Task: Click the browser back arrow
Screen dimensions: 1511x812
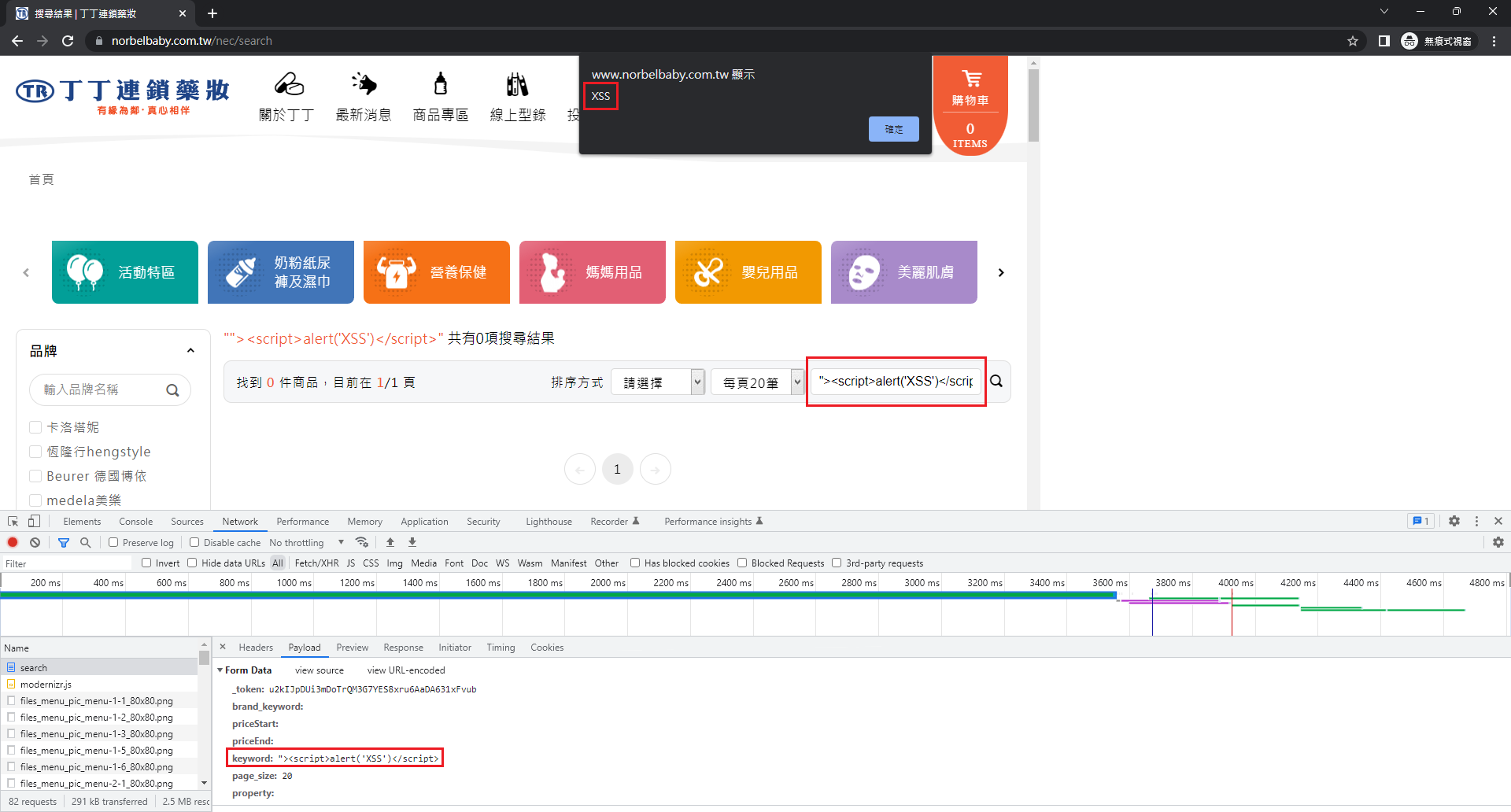Action: pyautogui.click(x=17, y=41)
